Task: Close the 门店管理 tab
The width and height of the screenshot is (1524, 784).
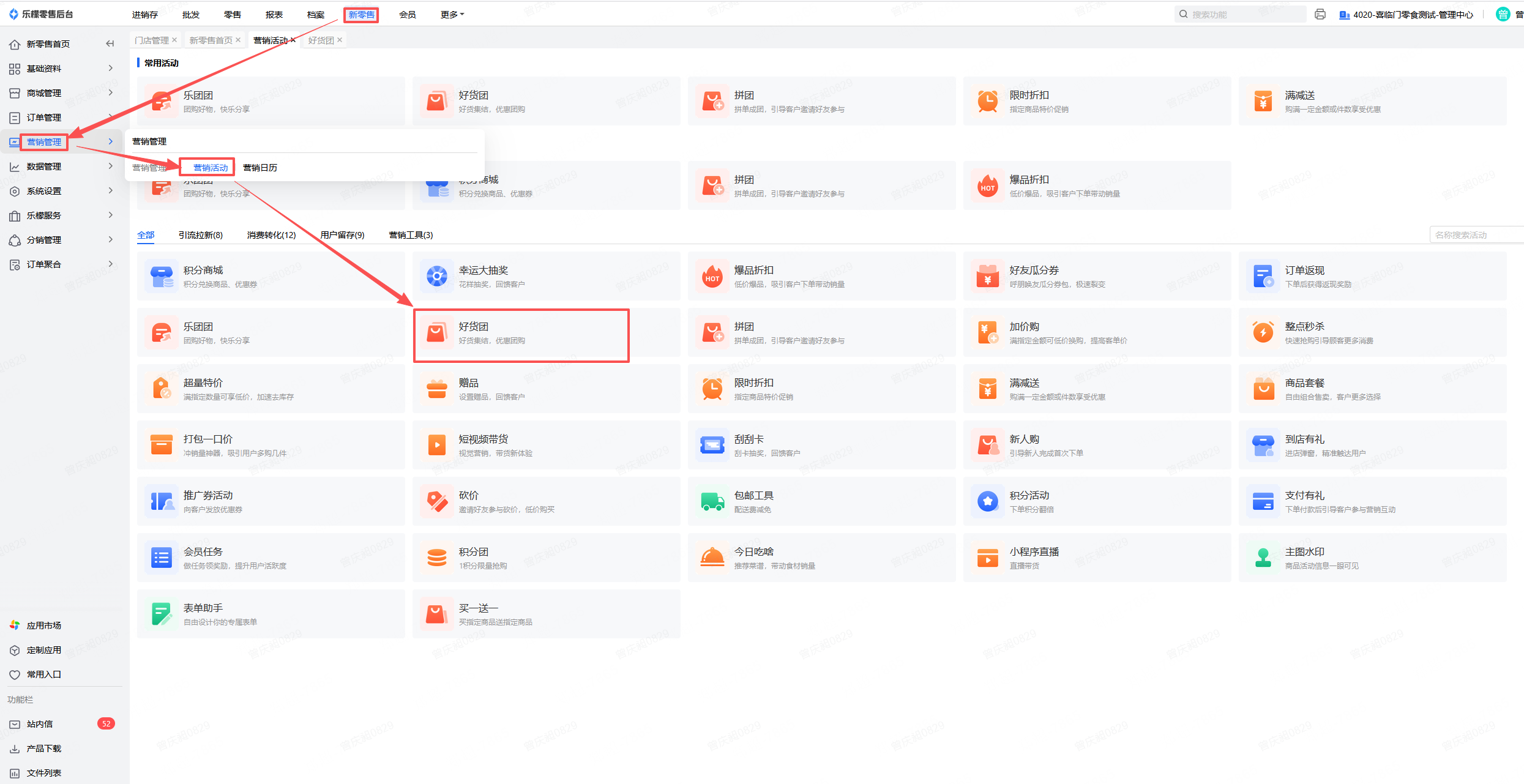Action: (174, 40)
